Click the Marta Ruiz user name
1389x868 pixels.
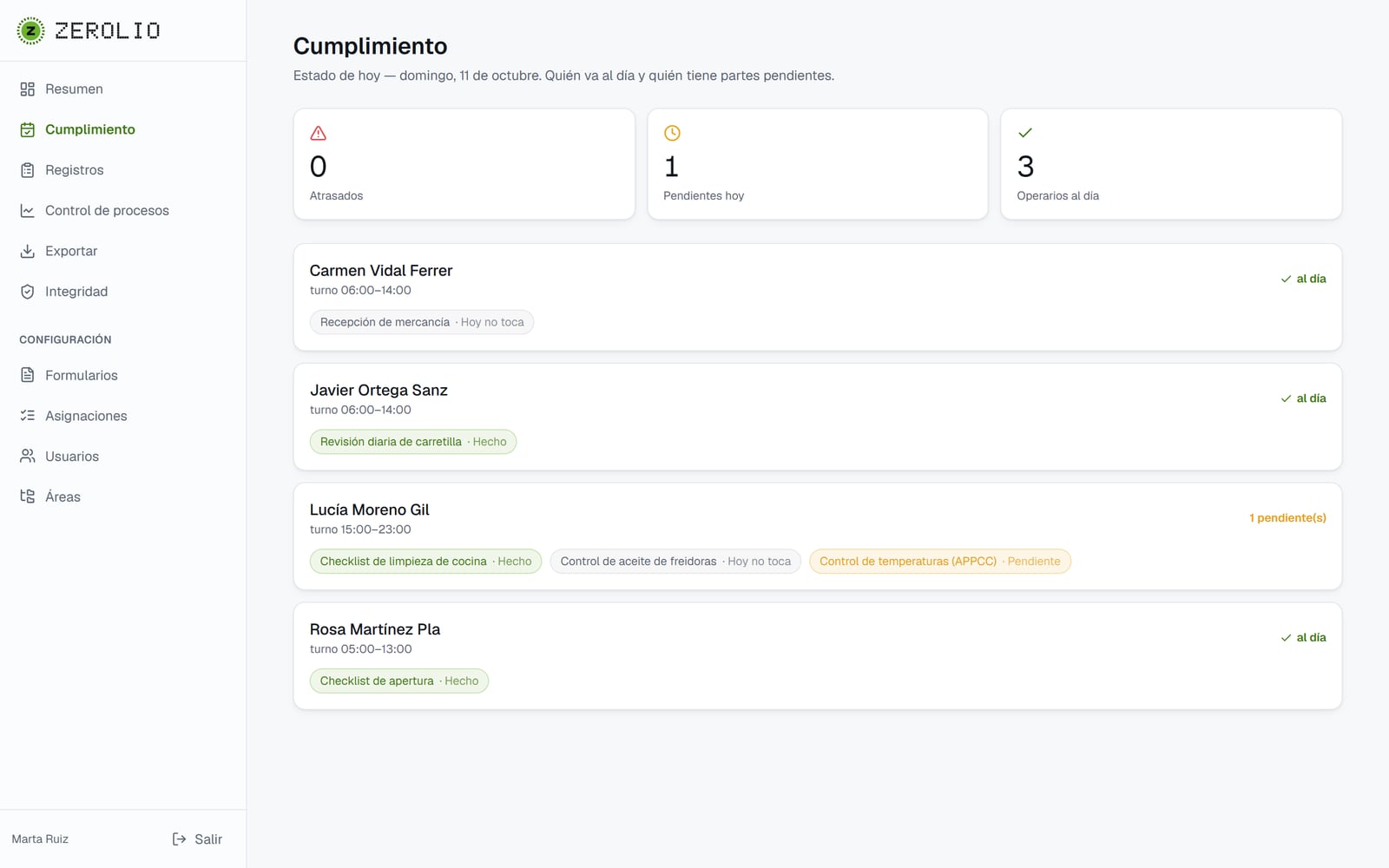[x=40, y=839]
